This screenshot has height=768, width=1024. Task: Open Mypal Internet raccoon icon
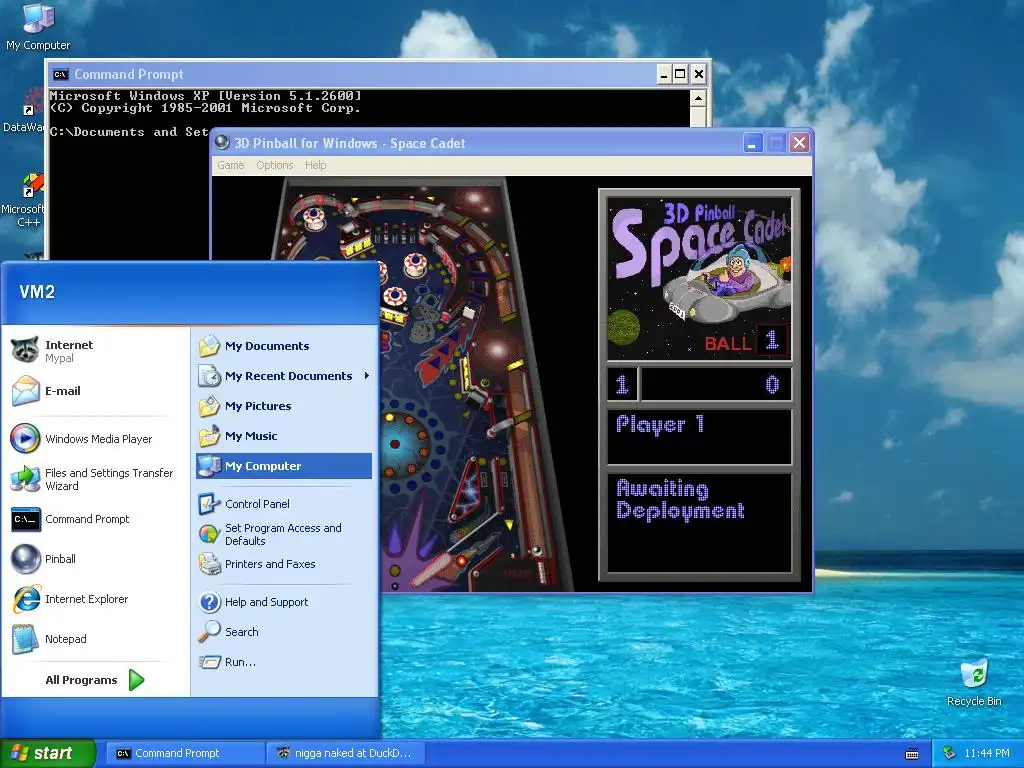(25, 351)
